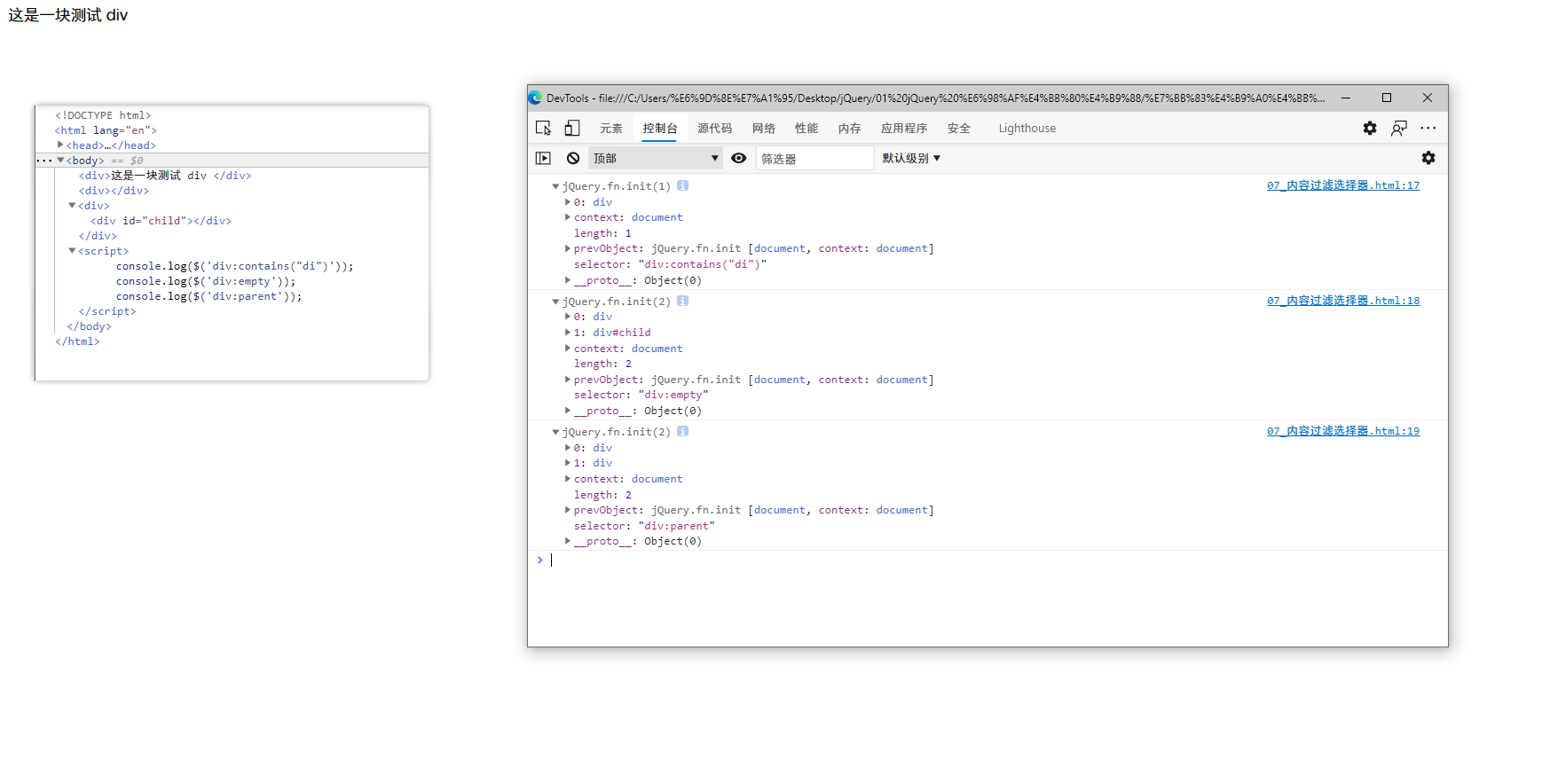Switch to the 应用程序 tab
The width and height of the screenshot is (1542, 784).
click(904, 129)
